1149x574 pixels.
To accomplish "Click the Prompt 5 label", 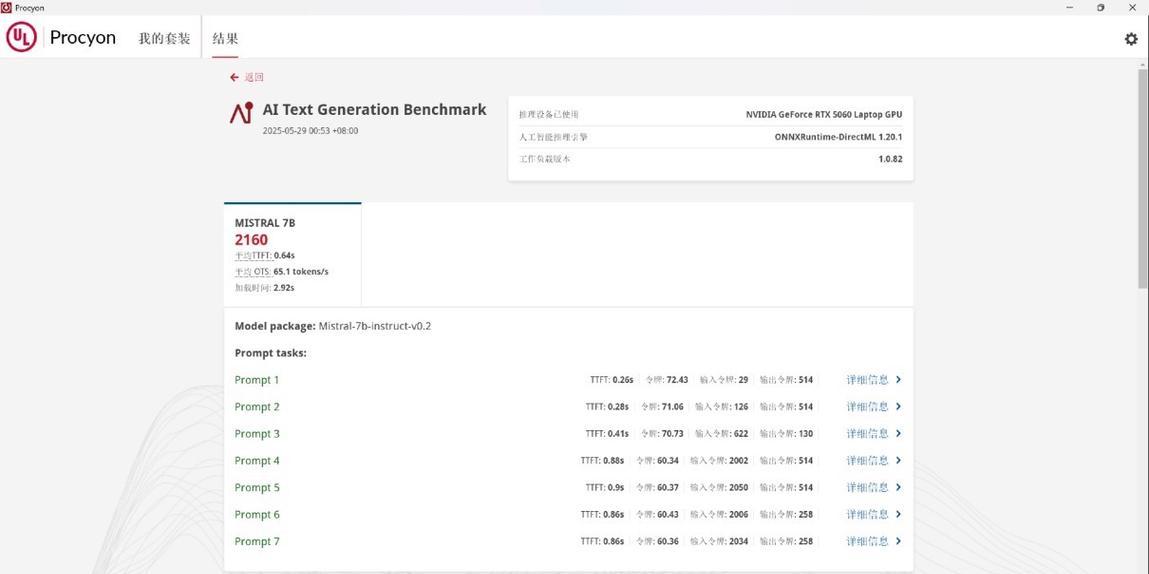I will [256, 487].
